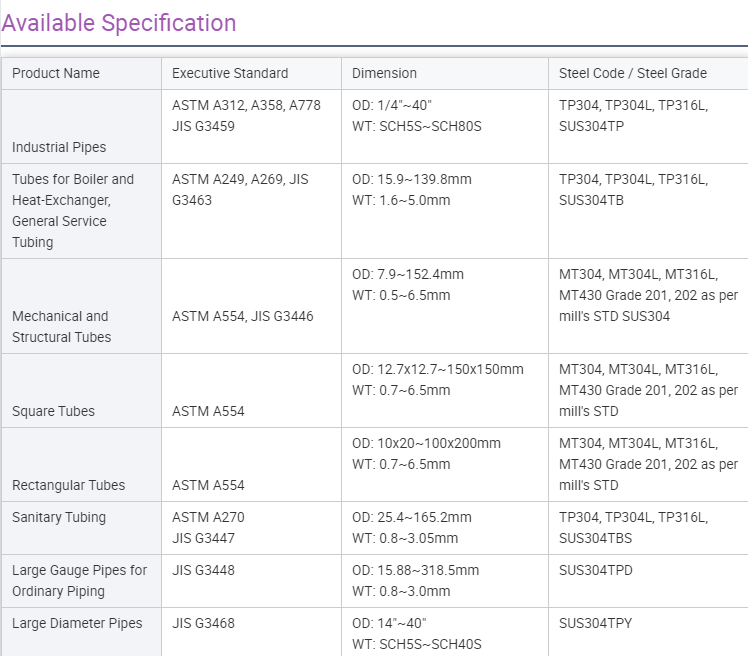Select the ASTM A554, JIS G3446 cell
Screen dimensions: 748x656
[242, 316]
